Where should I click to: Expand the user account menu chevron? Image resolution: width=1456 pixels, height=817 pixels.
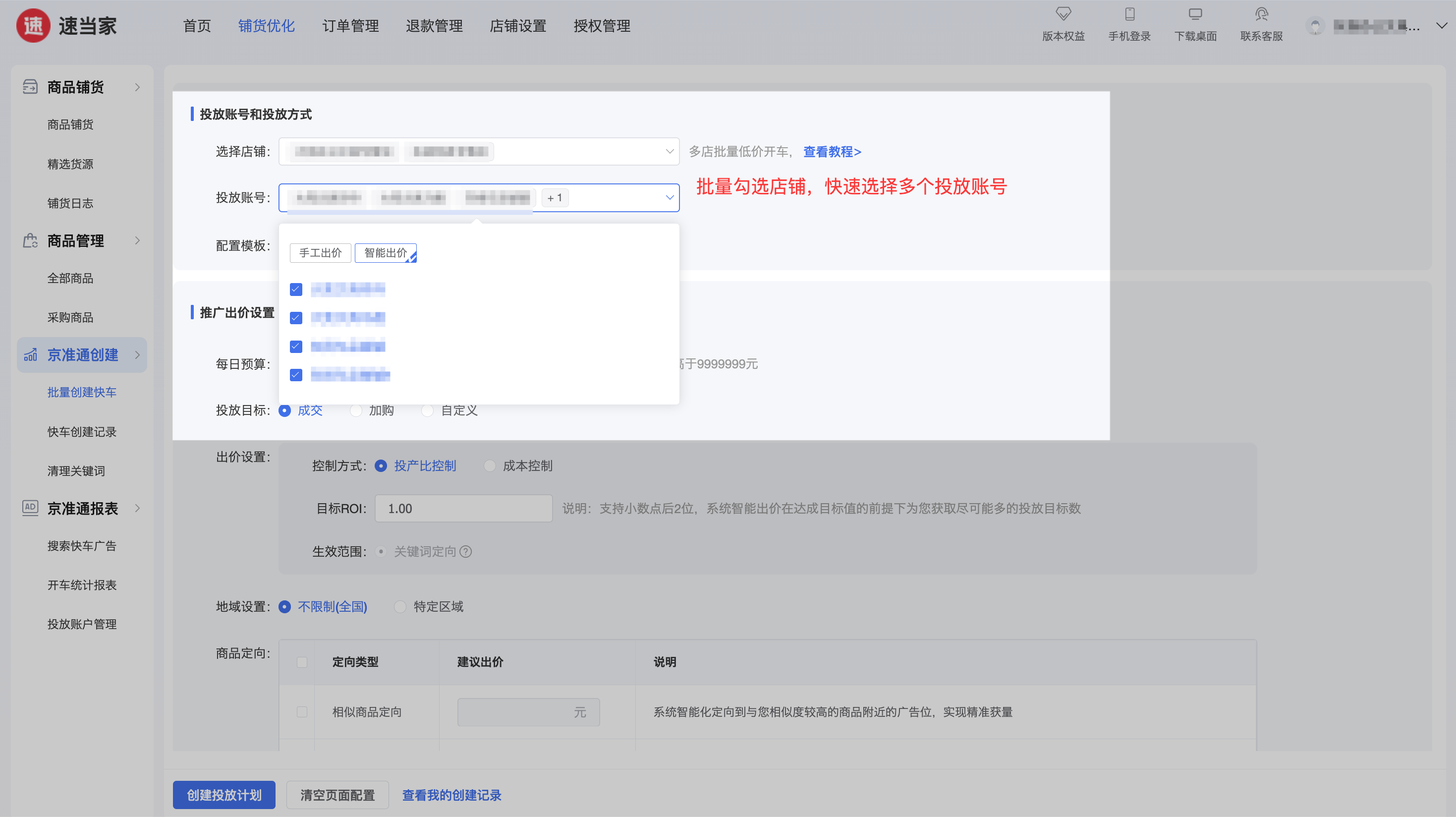[1441, 25]
